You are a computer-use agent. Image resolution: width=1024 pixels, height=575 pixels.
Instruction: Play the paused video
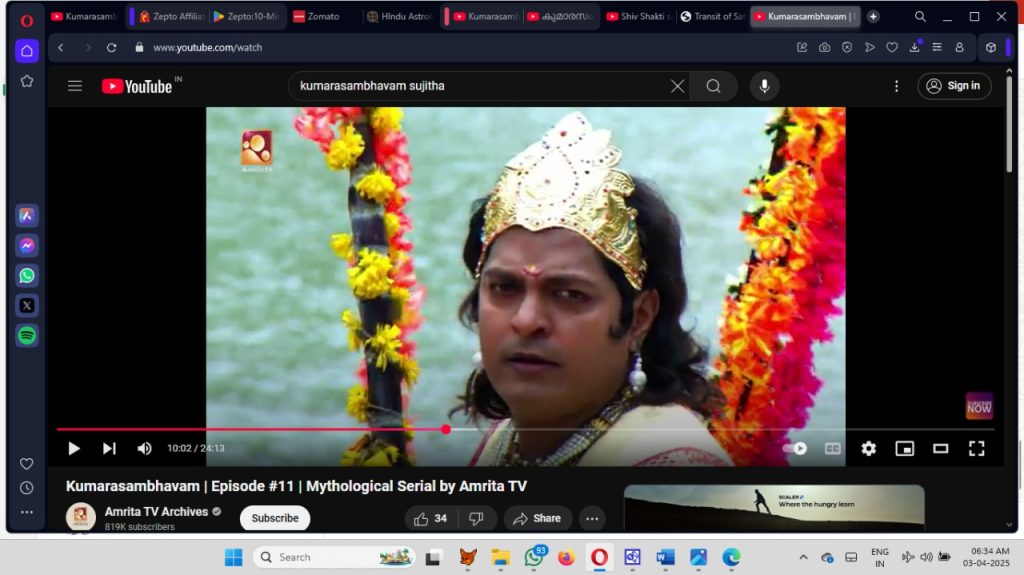74,448
